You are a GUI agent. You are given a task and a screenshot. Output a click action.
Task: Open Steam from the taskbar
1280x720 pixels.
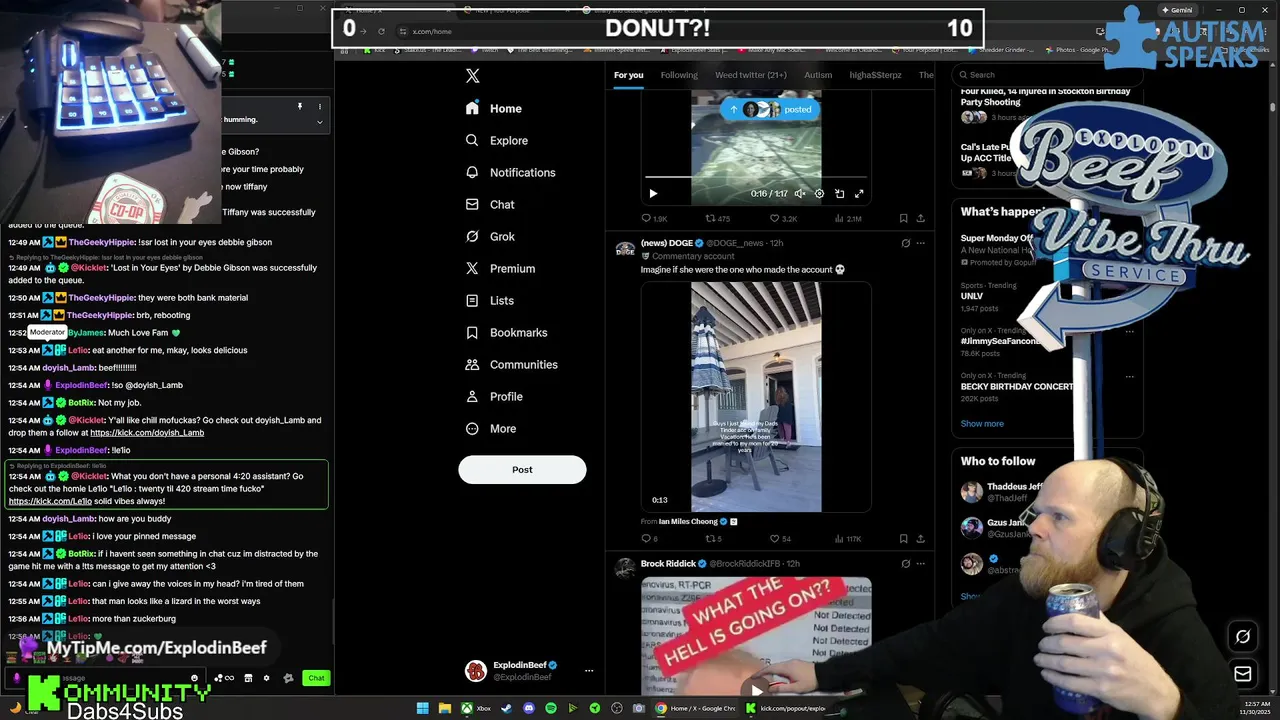click(506, 708)
